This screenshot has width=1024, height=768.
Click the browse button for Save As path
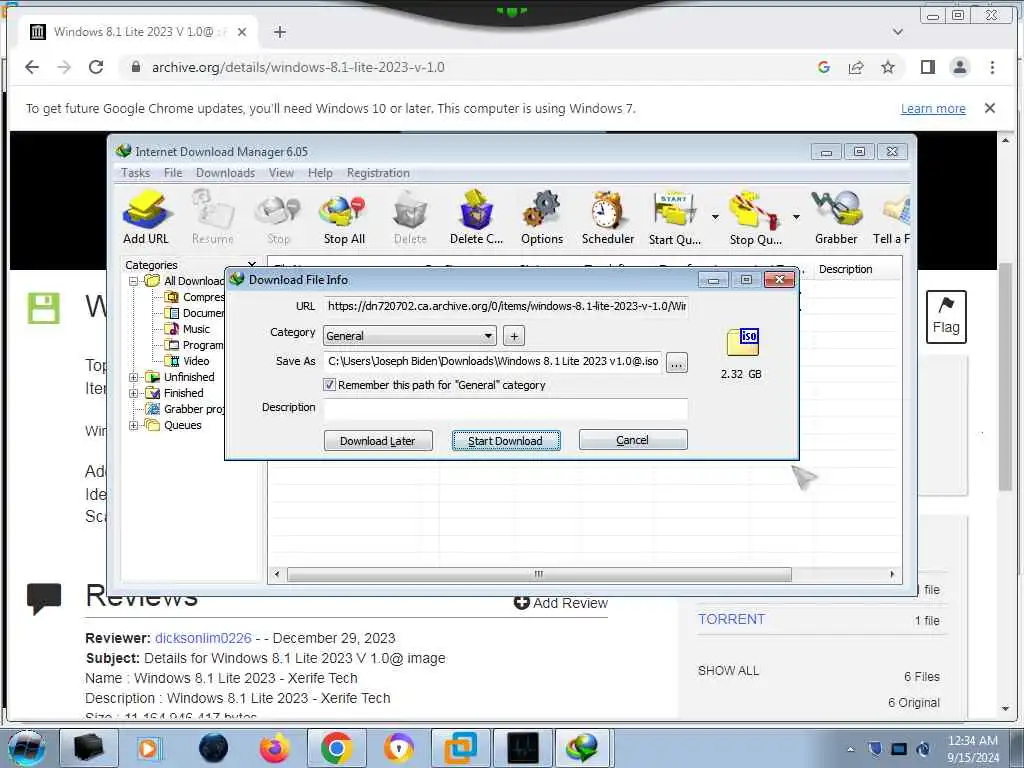point(677,362)
